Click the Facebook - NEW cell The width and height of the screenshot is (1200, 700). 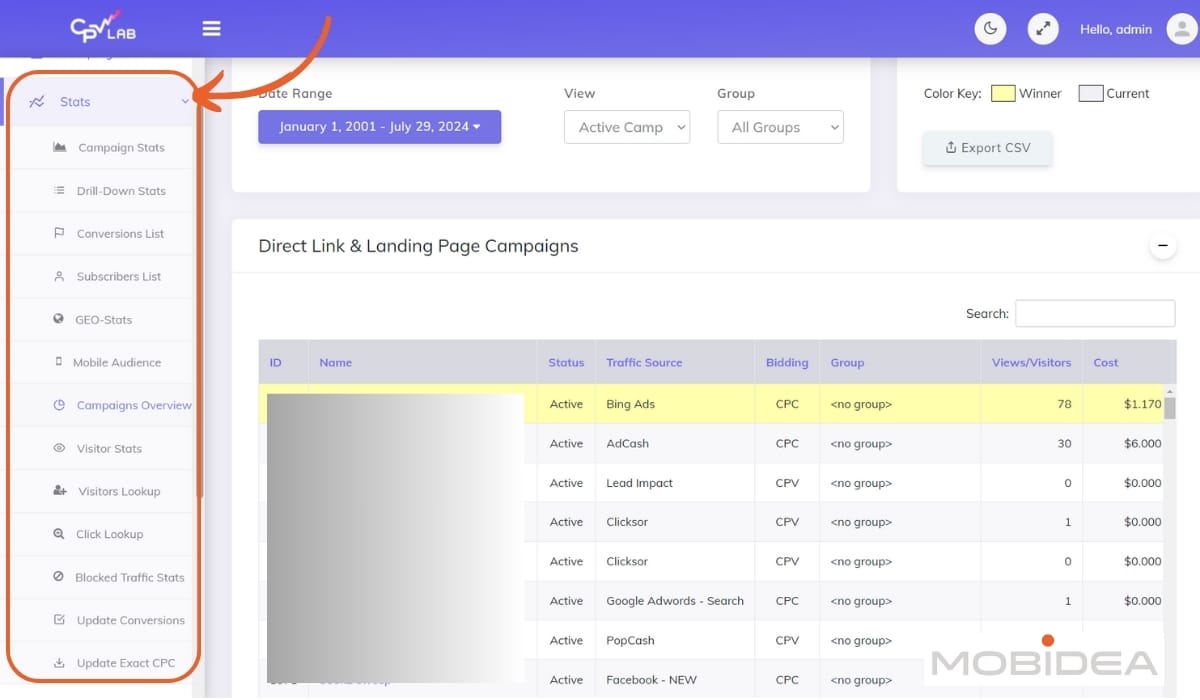[675, 680]
